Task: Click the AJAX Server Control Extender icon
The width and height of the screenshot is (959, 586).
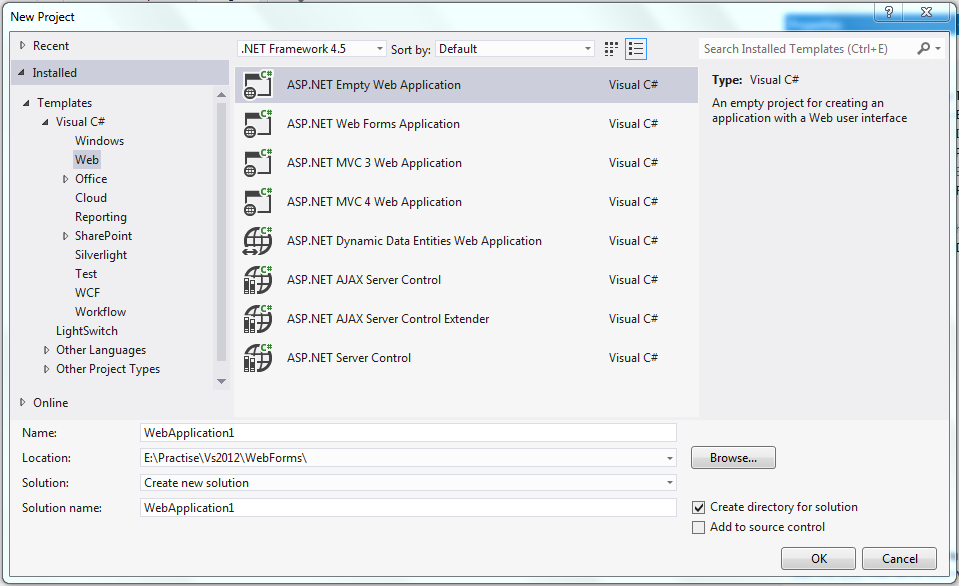Action: [257, 319]
